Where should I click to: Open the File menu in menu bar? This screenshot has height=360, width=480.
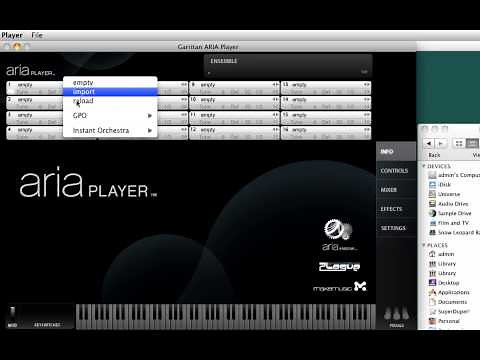37,35
